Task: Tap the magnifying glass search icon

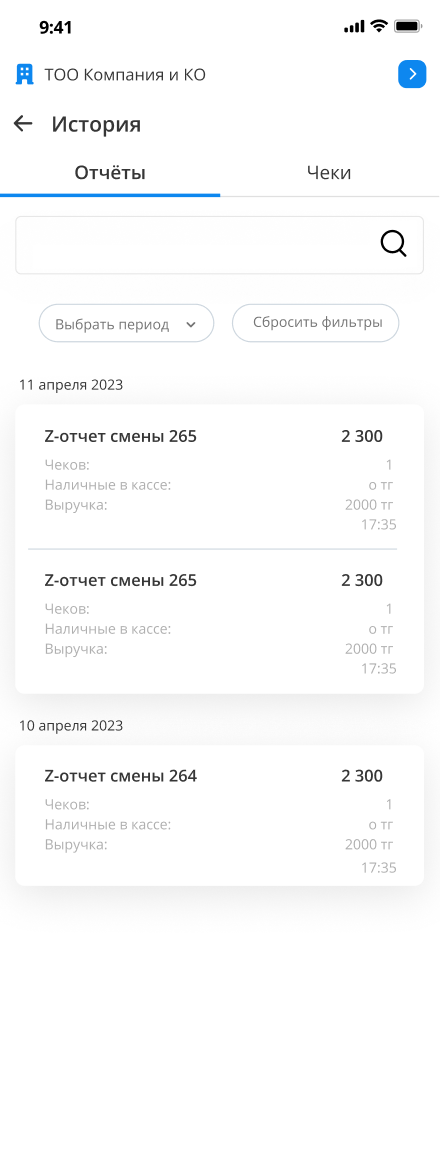Action: click(394, 244)
